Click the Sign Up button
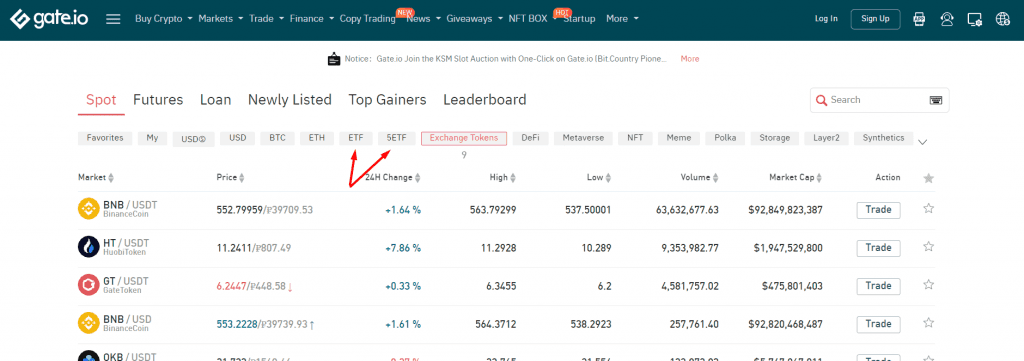Screen dimensions: 1024x361 [x=875, y=19]
